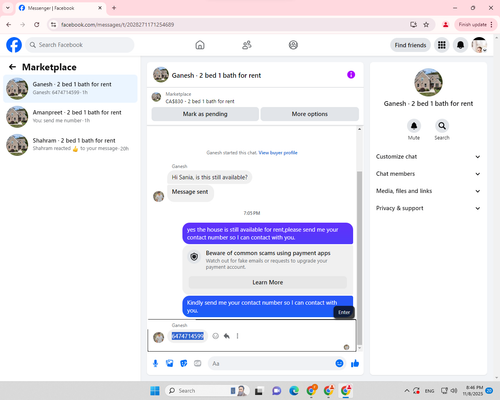Click the ENG language indicator

tap(429, 391)
